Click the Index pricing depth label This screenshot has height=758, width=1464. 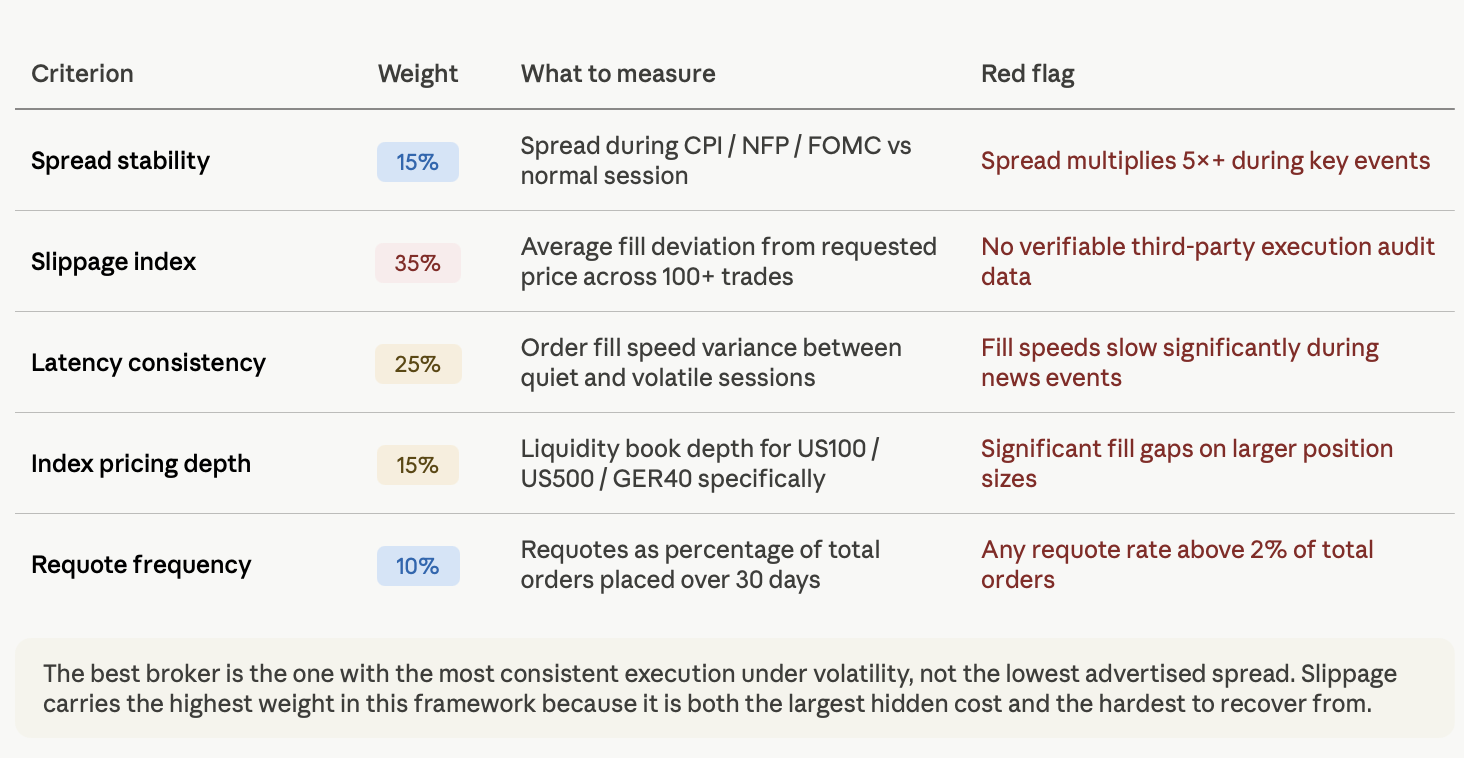tap(141, 464)
